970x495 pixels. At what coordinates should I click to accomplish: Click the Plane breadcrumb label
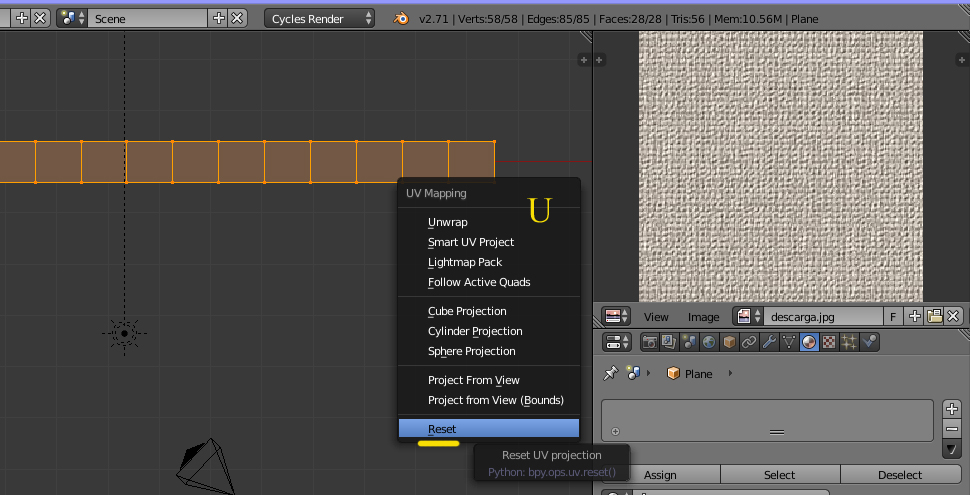[x=698, y=374]
